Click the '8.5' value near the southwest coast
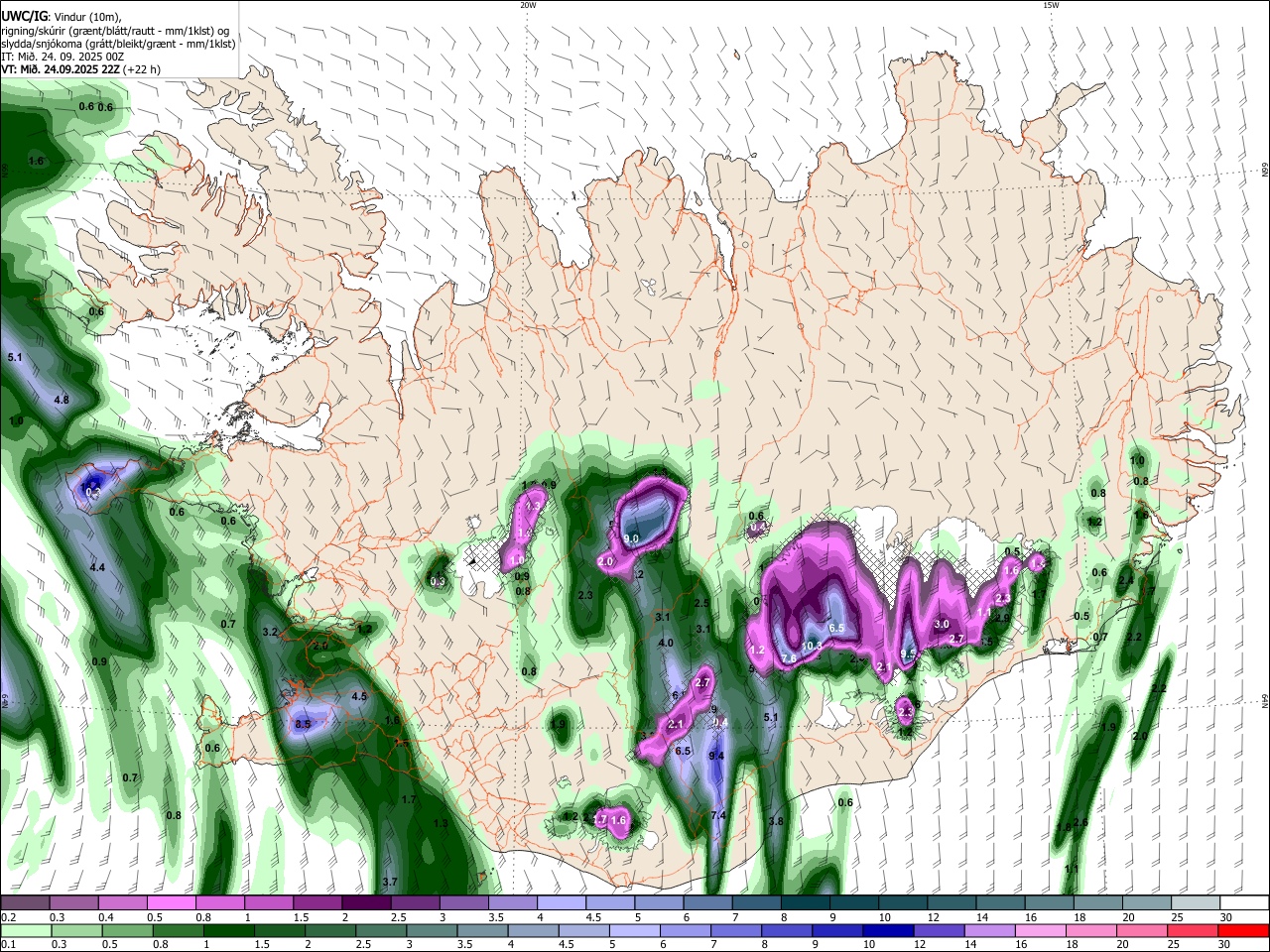Screen dimensions: 1270x952 click(x=304, y=725)
